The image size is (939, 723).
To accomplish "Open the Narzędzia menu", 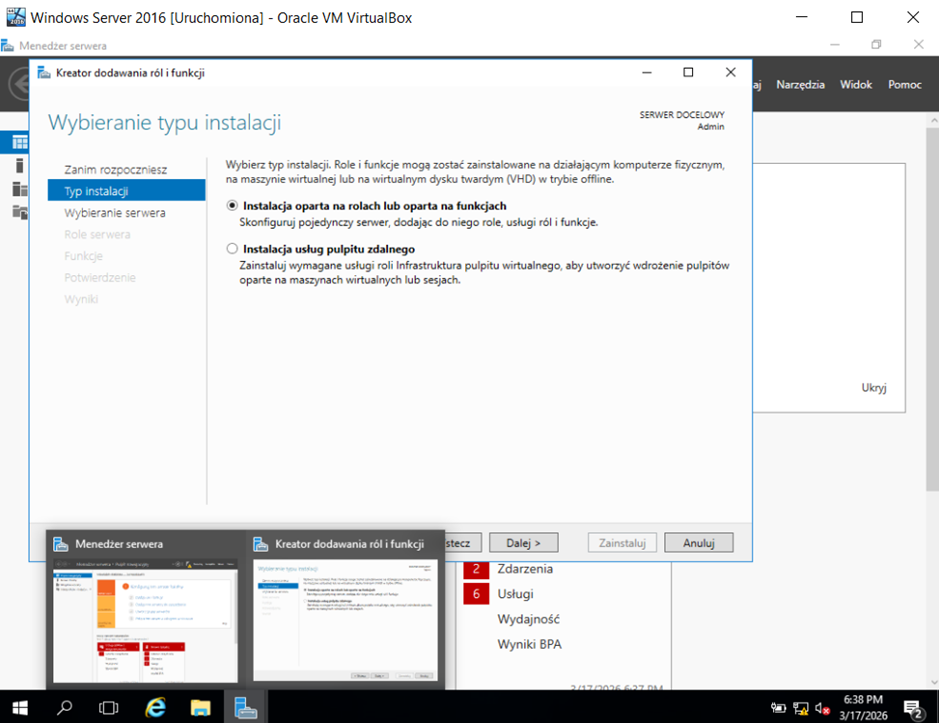I will [800, 85].
